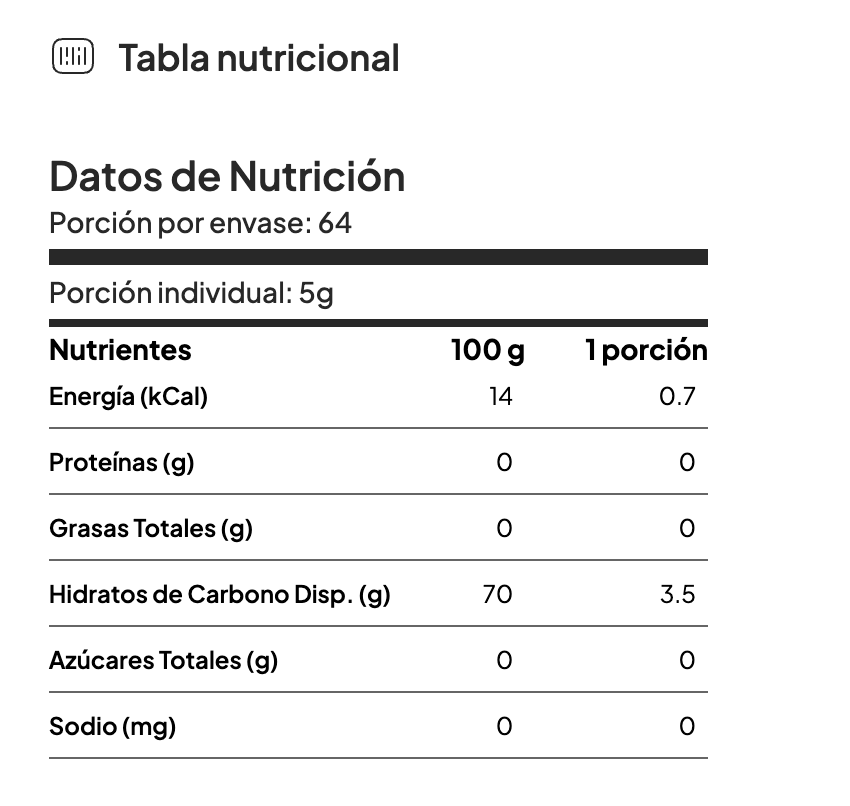Click the Porción individual: 5g line
850x806 pixels.
click(191, 293)
